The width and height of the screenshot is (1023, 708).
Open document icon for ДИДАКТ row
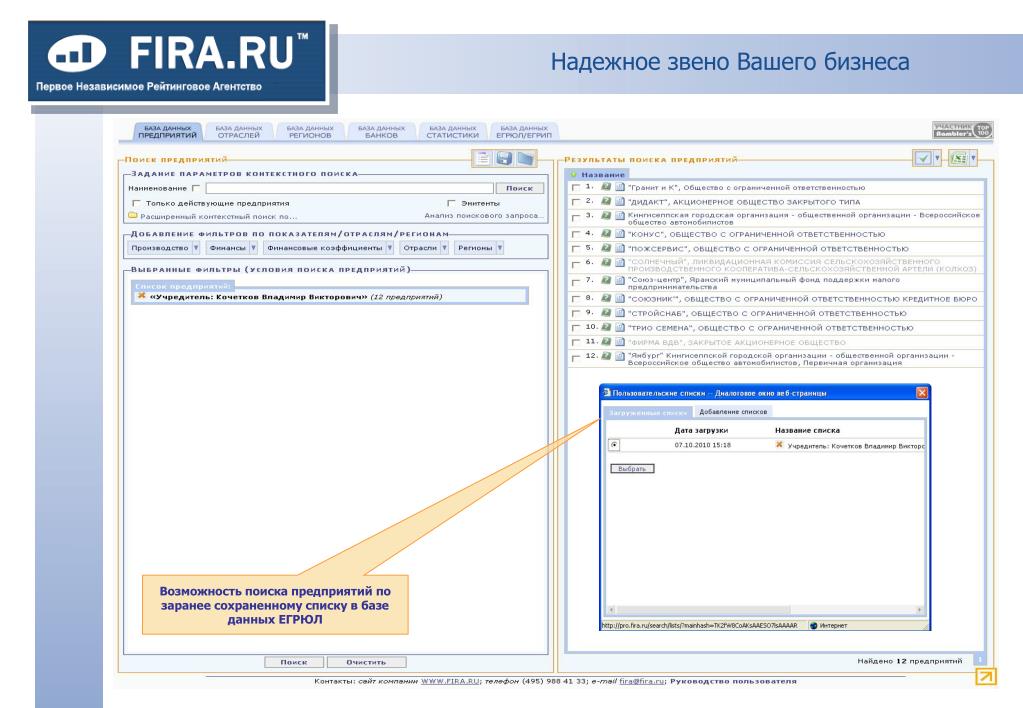pos(620,201)
